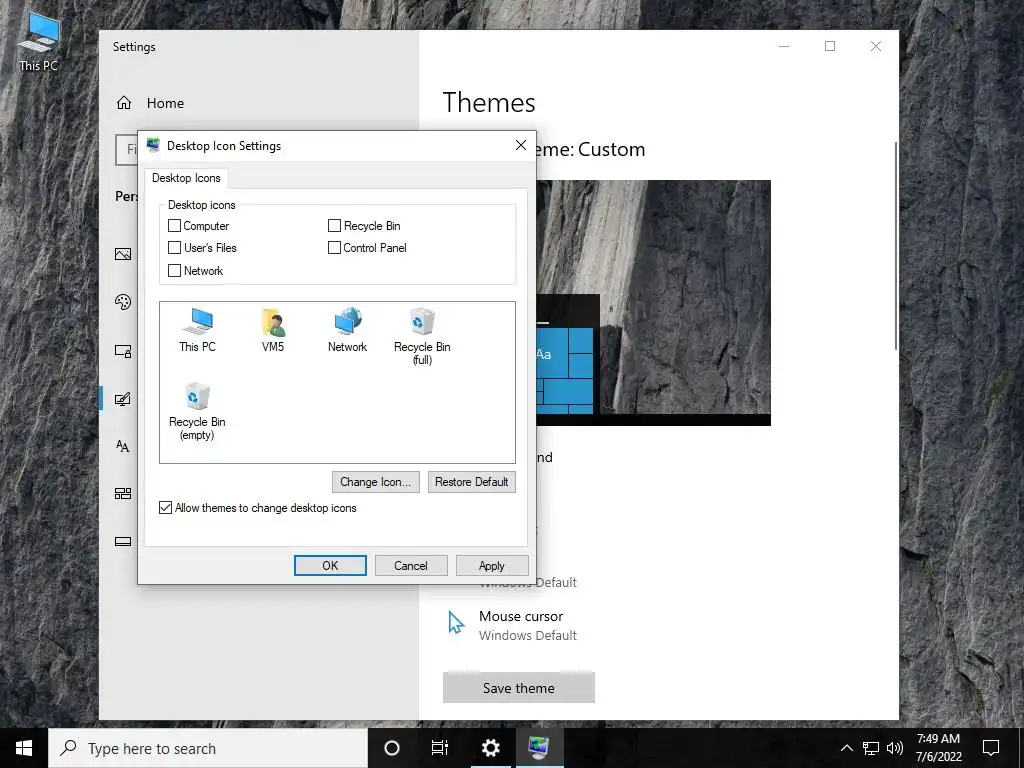Screen dimensions: 1024x768
Task: Enable the Computer desktop icon checkbox
Action: 174,225
